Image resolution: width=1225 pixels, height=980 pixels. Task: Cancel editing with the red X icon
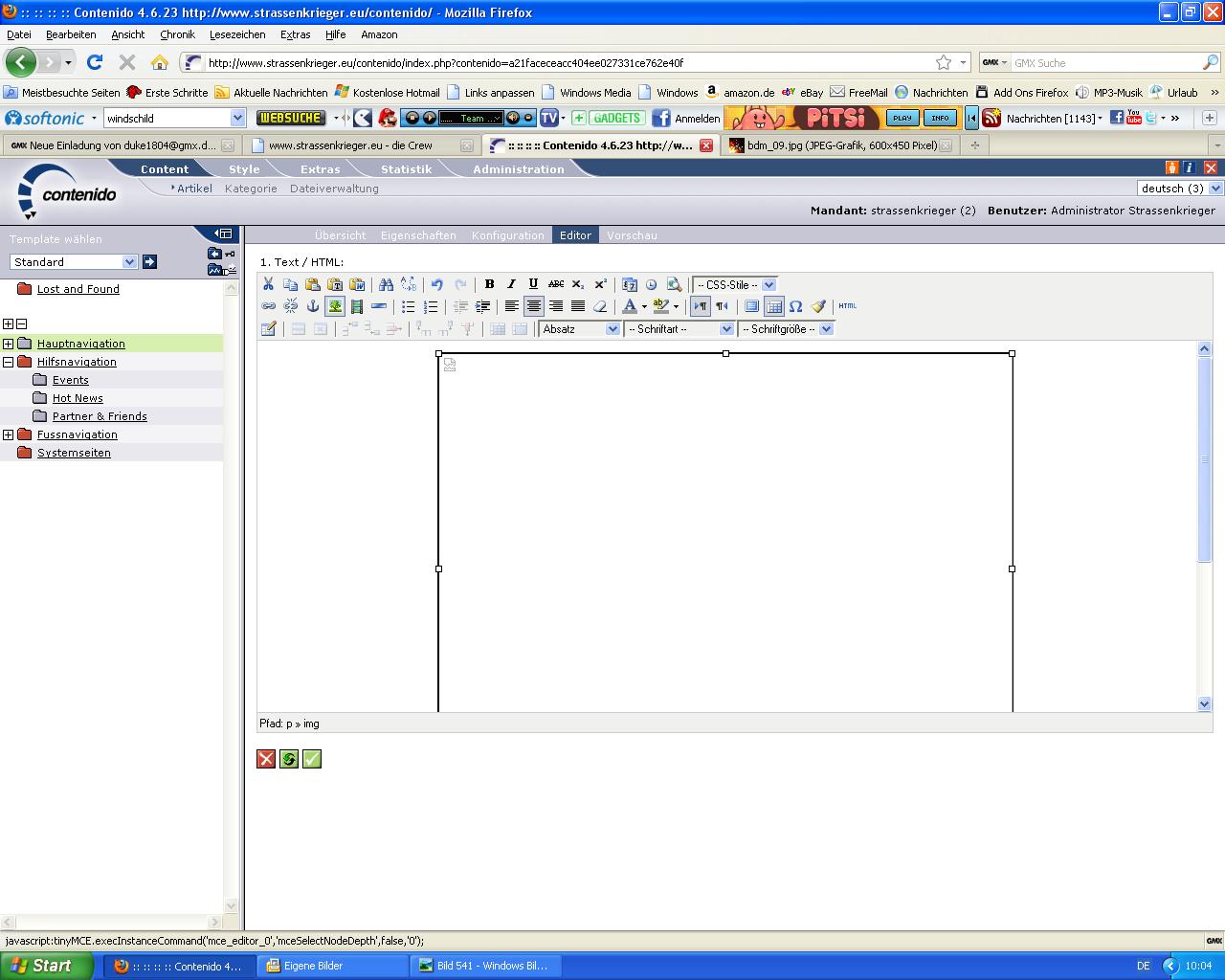tap(266, 759)
